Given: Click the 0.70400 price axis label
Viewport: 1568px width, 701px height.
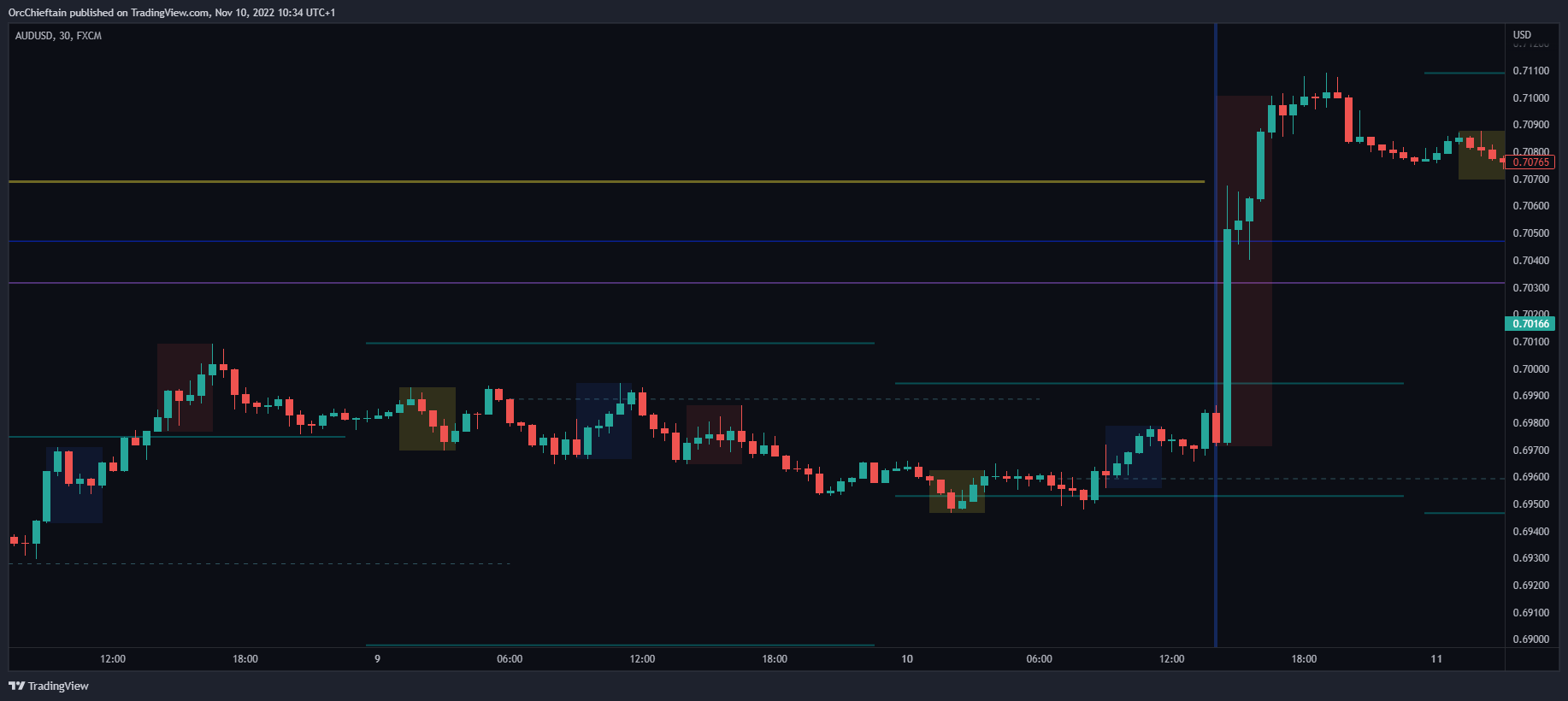Looking at the screenshot, I should click(1530, 261).
